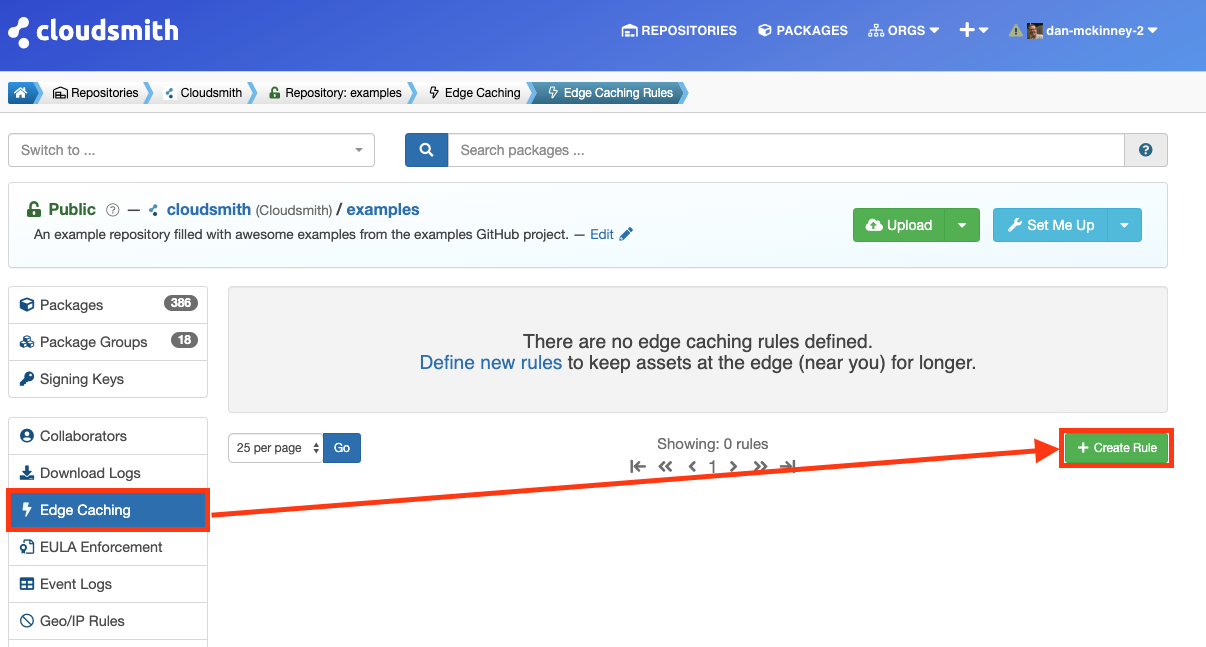Open Collaborators in sidebar
Viewport: 1206px width, 647px height.
point(108,436)
